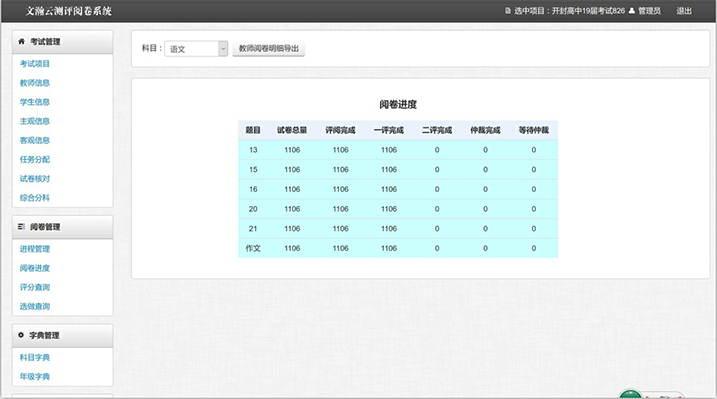Open 科目字典 under 字典管理

[x=35, y=357]
